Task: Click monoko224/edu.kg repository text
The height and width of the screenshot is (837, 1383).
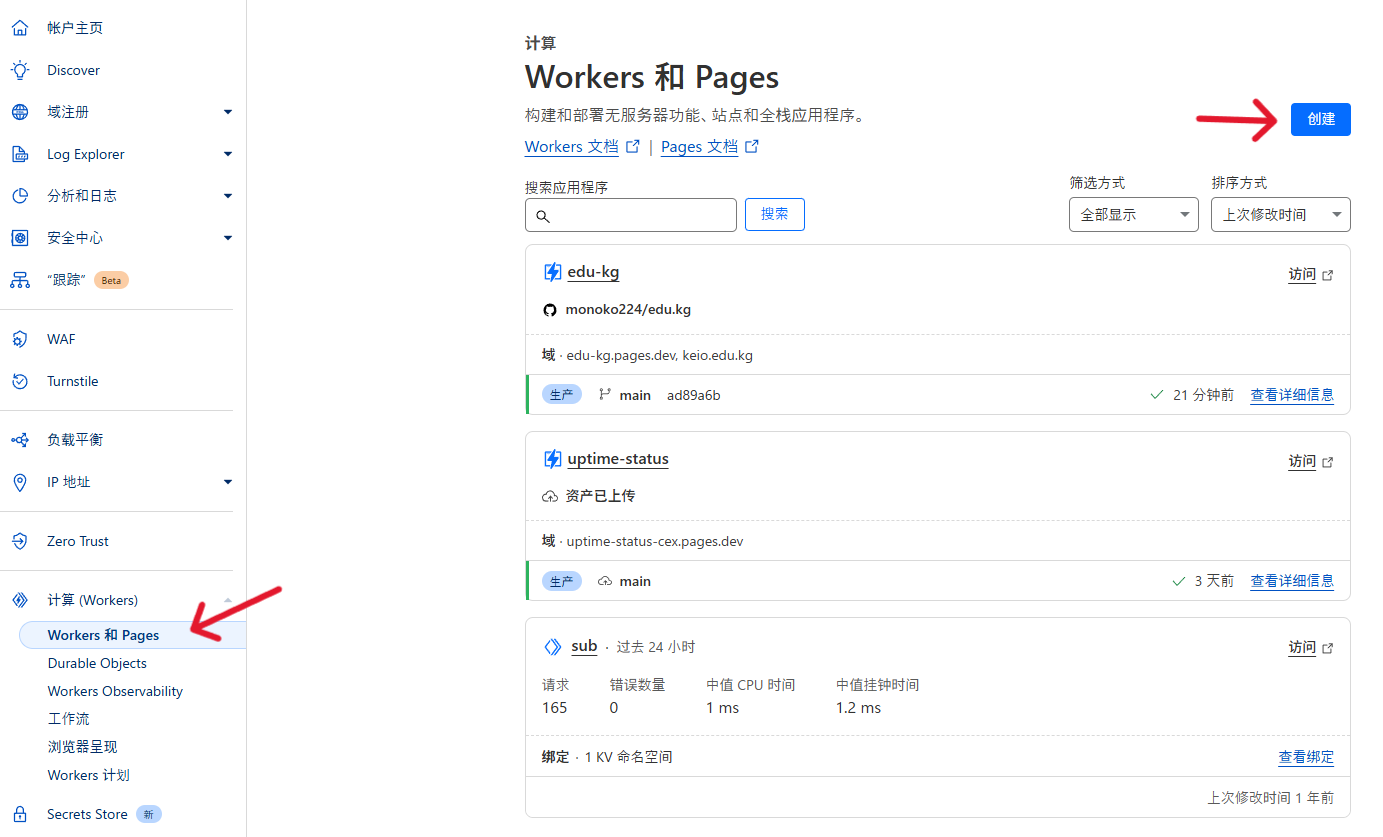Action: (x=628, y=310)
